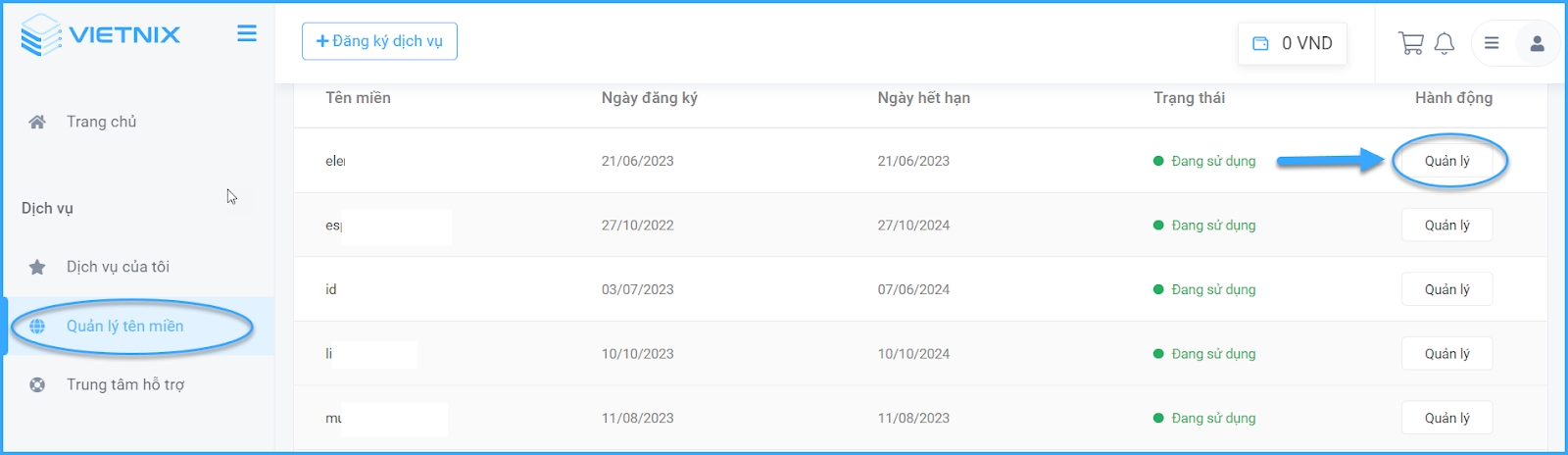Click the home icon for Trang chủ
The height and width of the screenshot is (455, 1568).
tap(37, 123)
